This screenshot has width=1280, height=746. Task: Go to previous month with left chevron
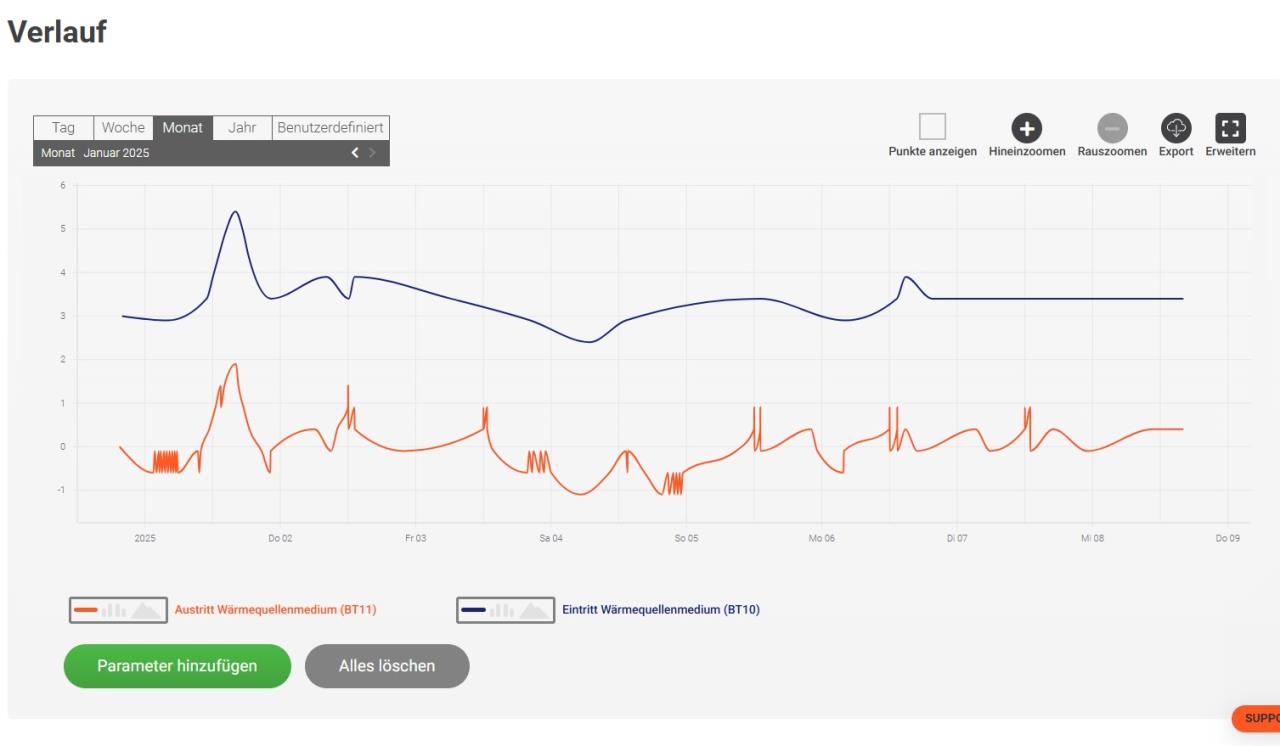(354, 153)
